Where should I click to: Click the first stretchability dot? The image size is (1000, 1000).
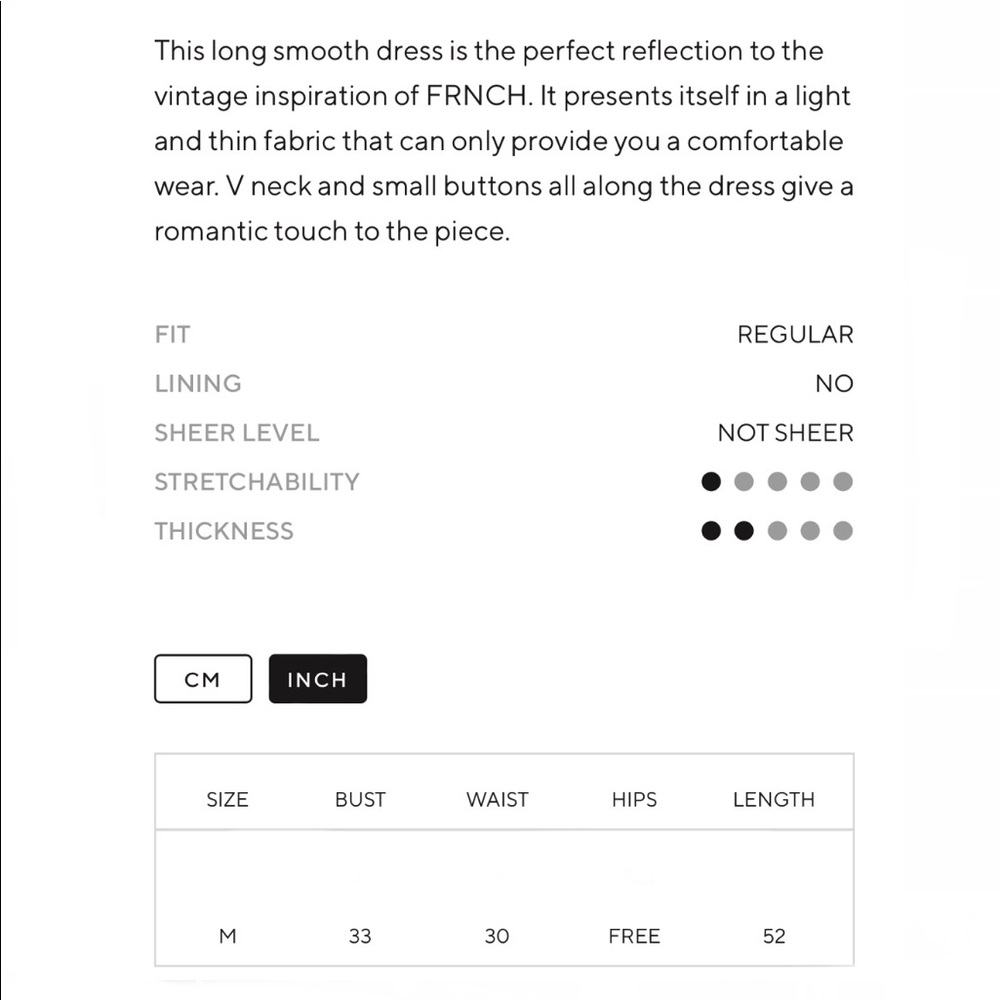click(x=711, y=482)
